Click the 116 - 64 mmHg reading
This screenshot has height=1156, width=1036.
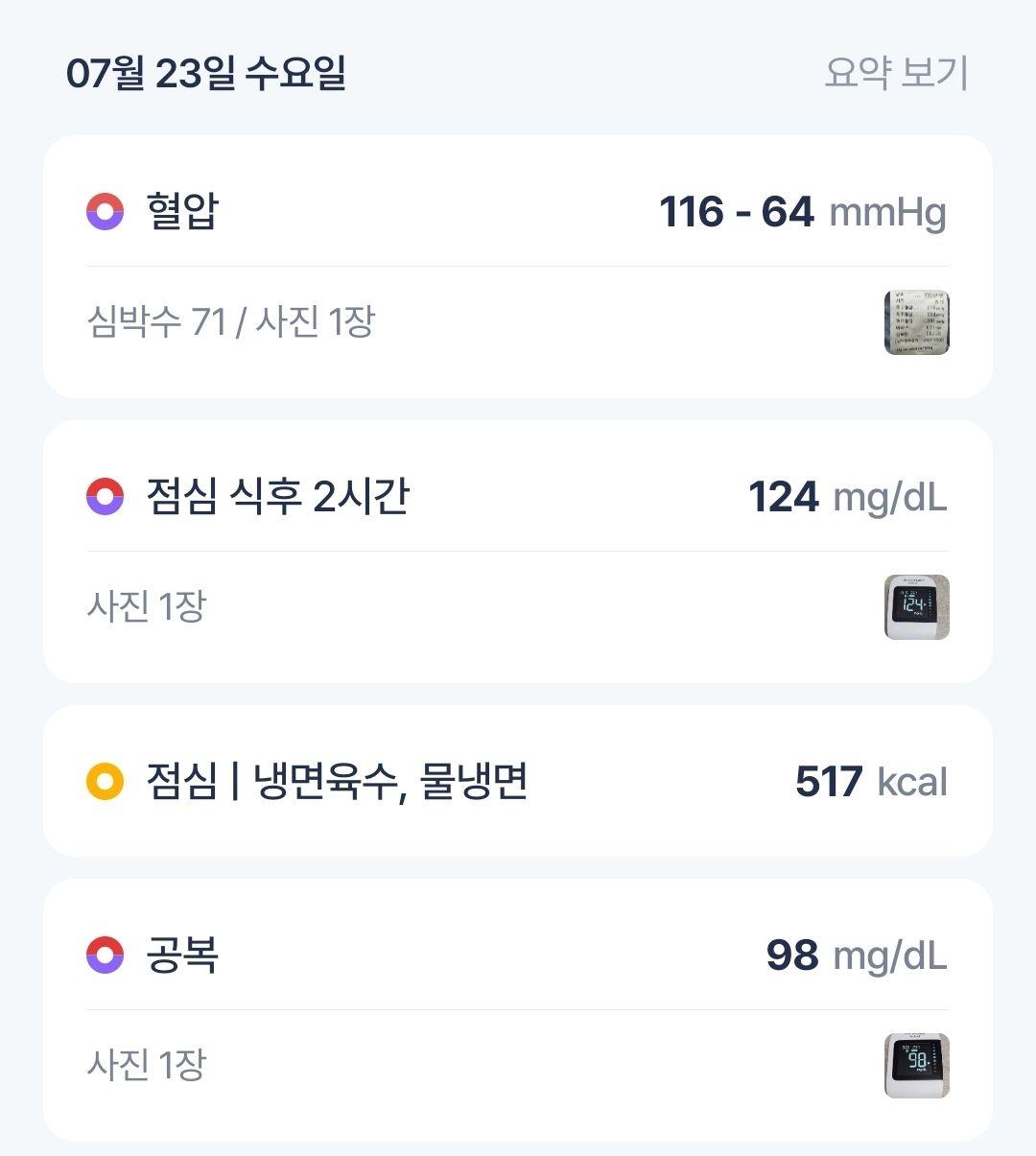tap(803, 212)
